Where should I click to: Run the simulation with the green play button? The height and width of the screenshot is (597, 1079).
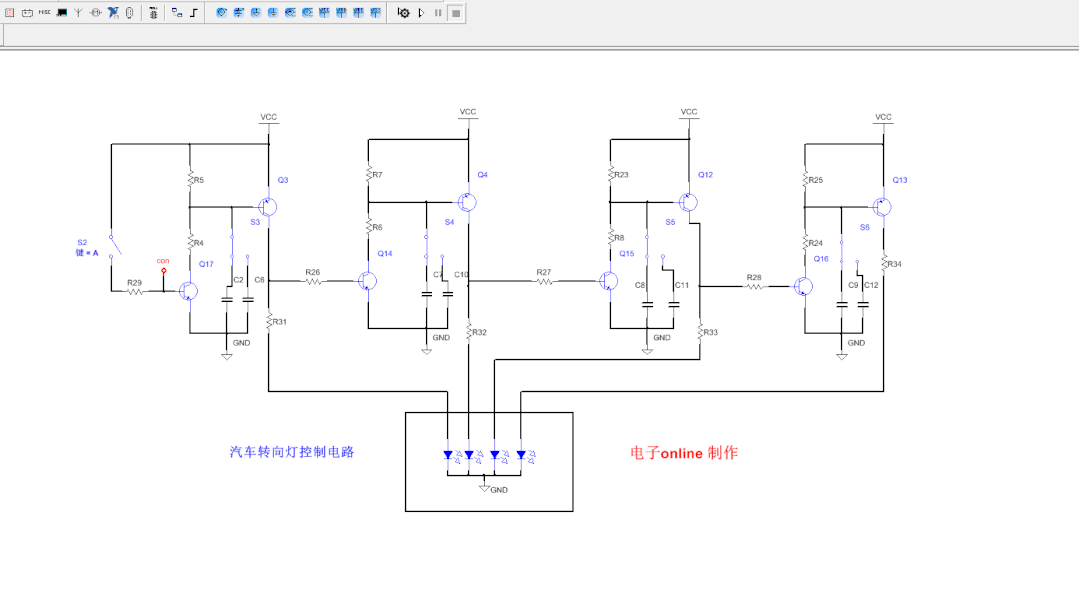tap(421, 12)
